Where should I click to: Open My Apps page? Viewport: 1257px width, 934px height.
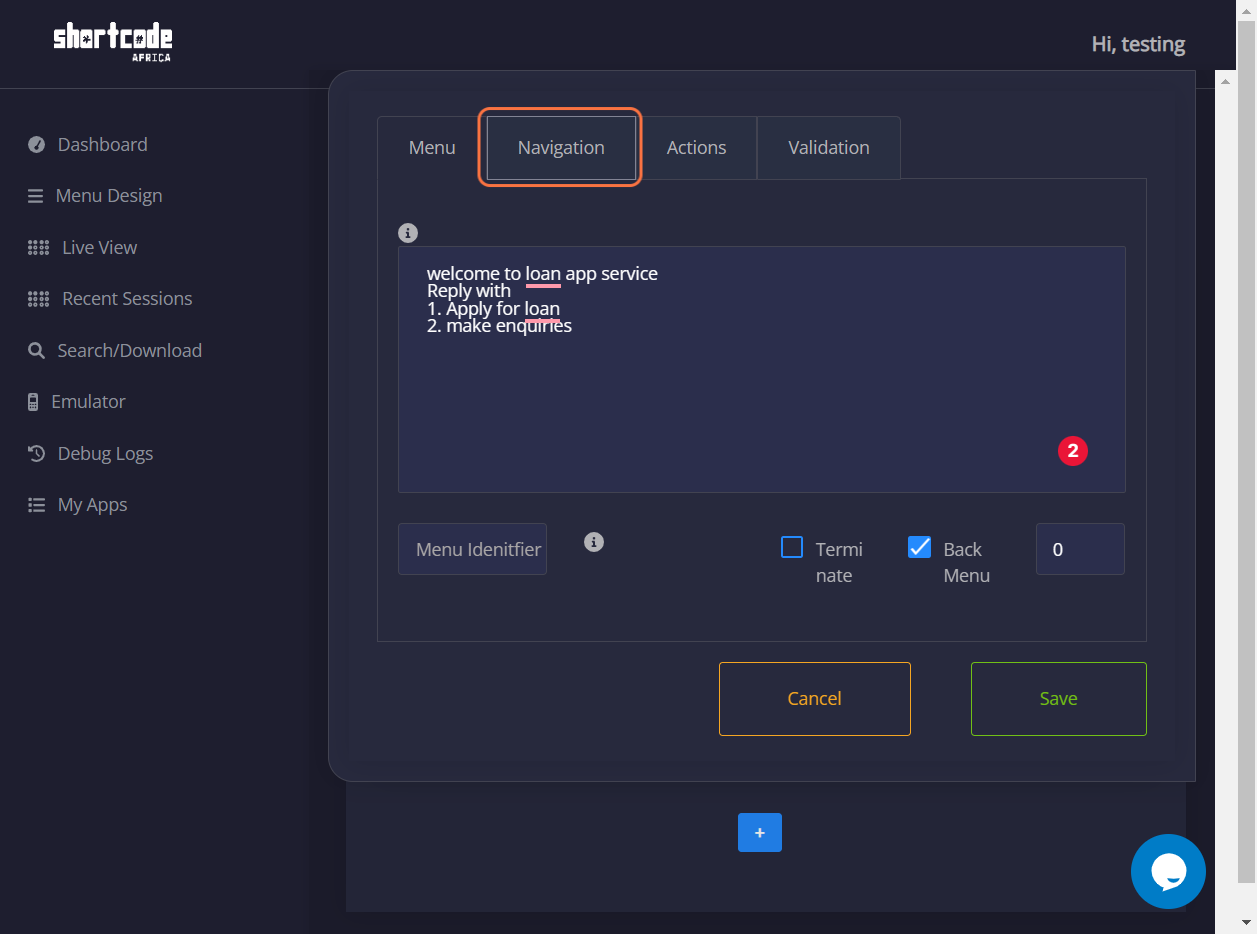(92, 505)
